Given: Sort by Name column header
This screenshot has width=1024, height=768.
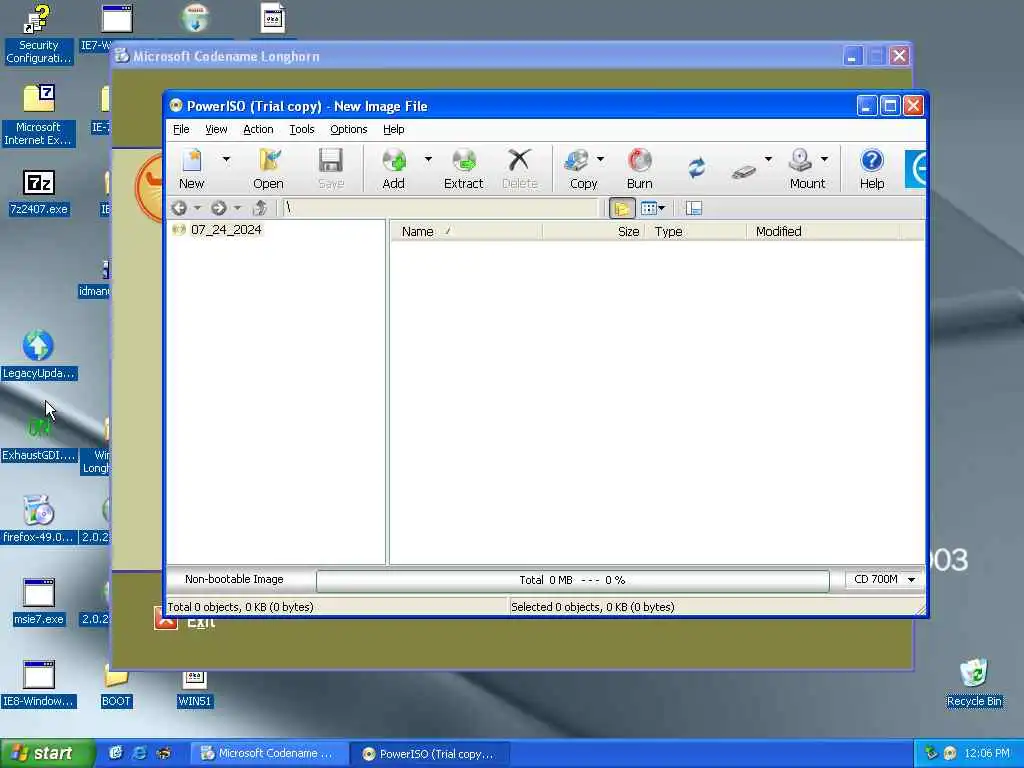Looking at the screenshot, I should [x=466, y=231].
